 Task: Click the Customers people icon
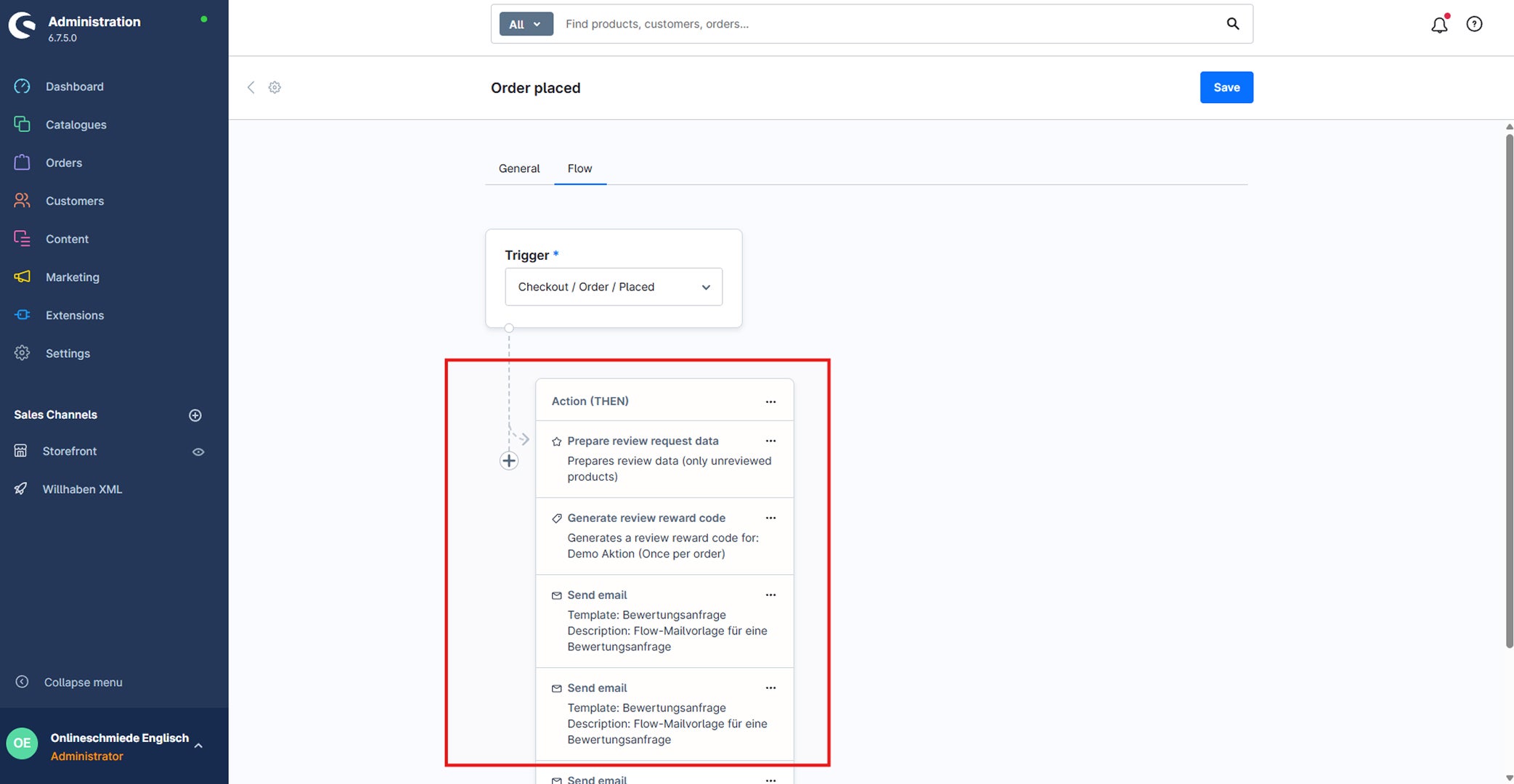pos(22,200)
